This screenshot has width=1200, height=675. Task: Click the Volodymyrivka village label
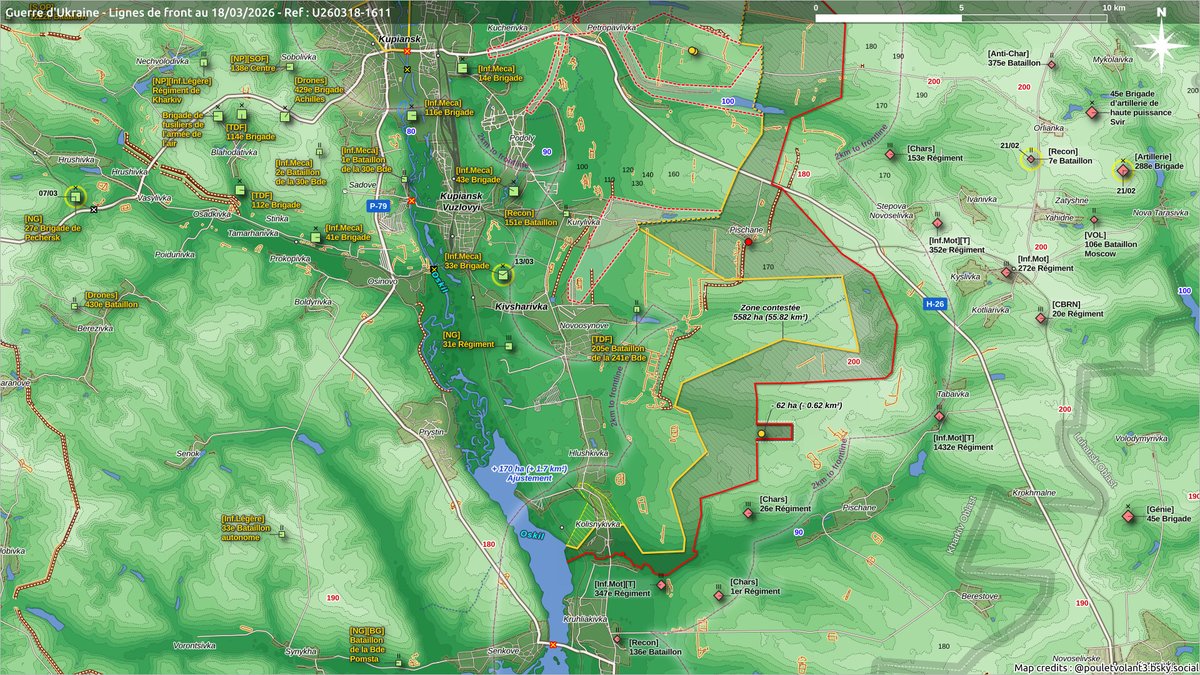(1140, 438)
